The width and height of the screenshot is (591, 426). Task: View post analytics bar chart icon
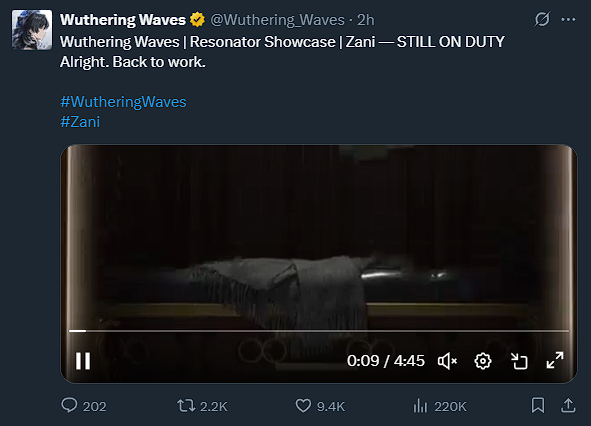(420, 406)
